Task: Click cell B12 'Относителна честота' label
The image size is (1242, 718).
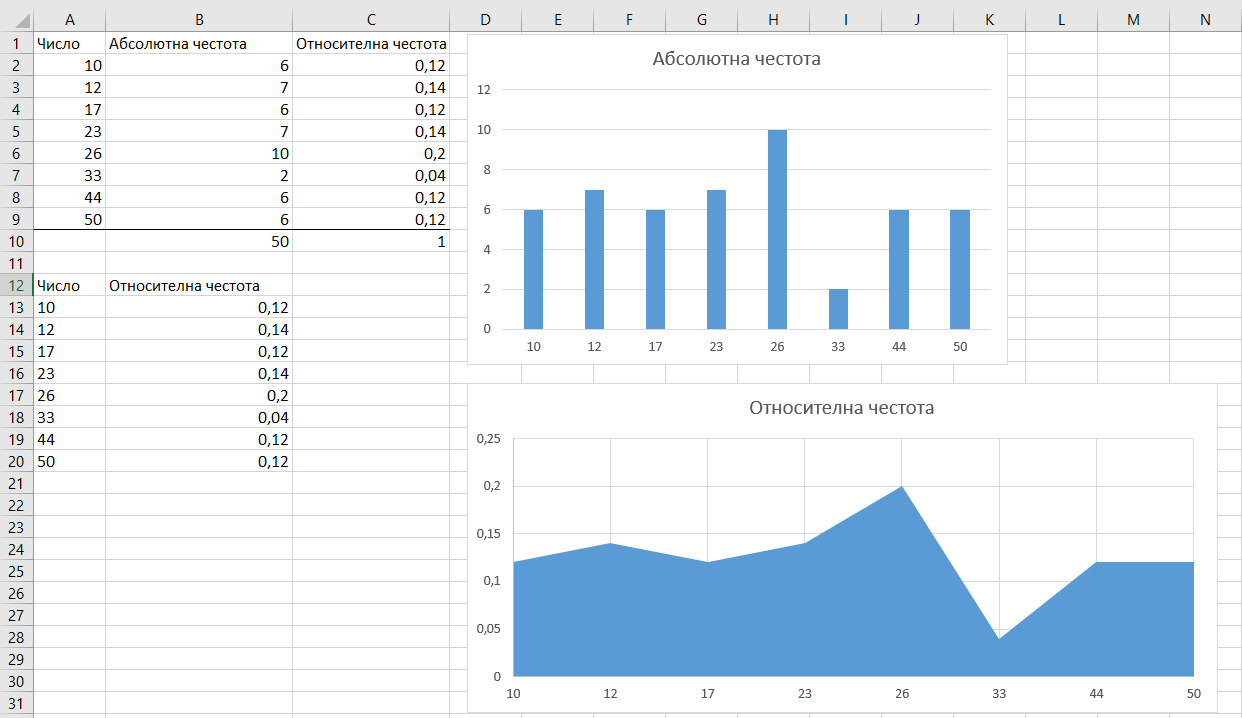Action: point(198,285)
